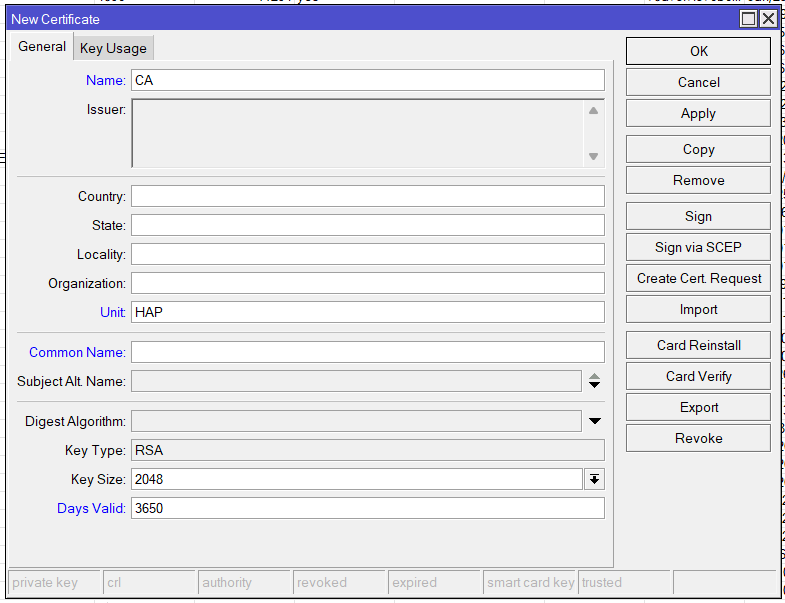Open the Digest Algorithm dropdown arrow
This screenshot has height=603, width=785.
point(594,421)
